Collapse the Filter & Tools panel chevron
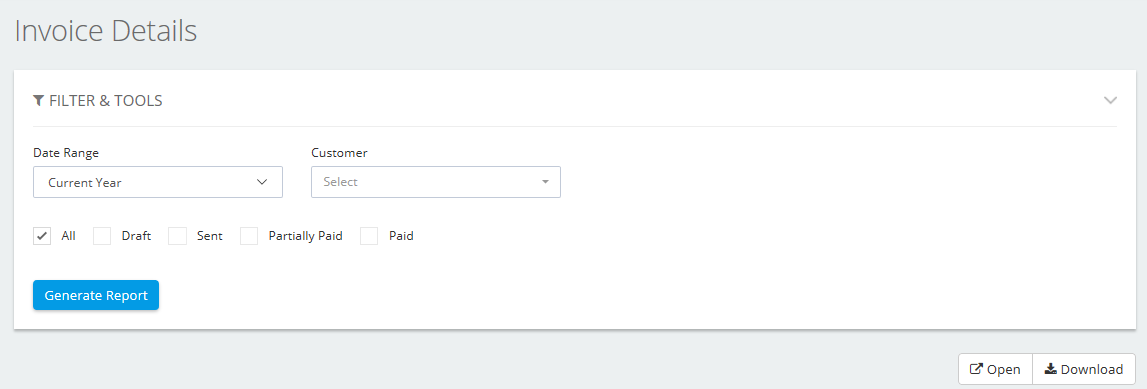The width and height of the screenshot is (1147, 389). point(1110,100)
